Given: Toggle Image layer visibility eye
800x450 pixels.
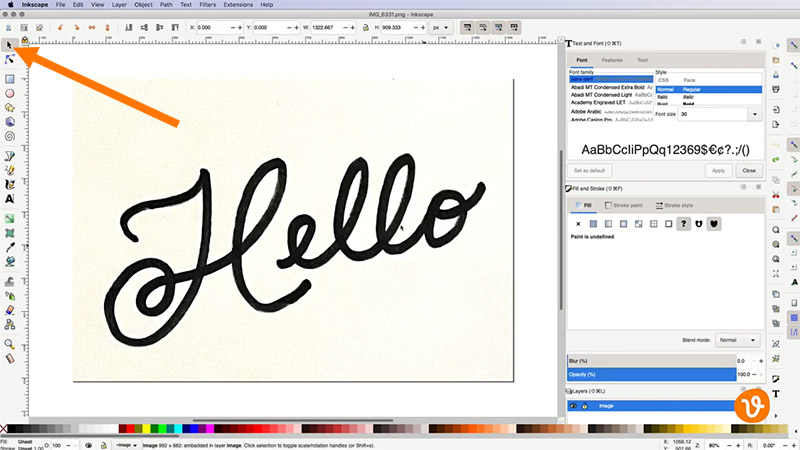Looking at the screenshot, I should [x=573, y=406].
